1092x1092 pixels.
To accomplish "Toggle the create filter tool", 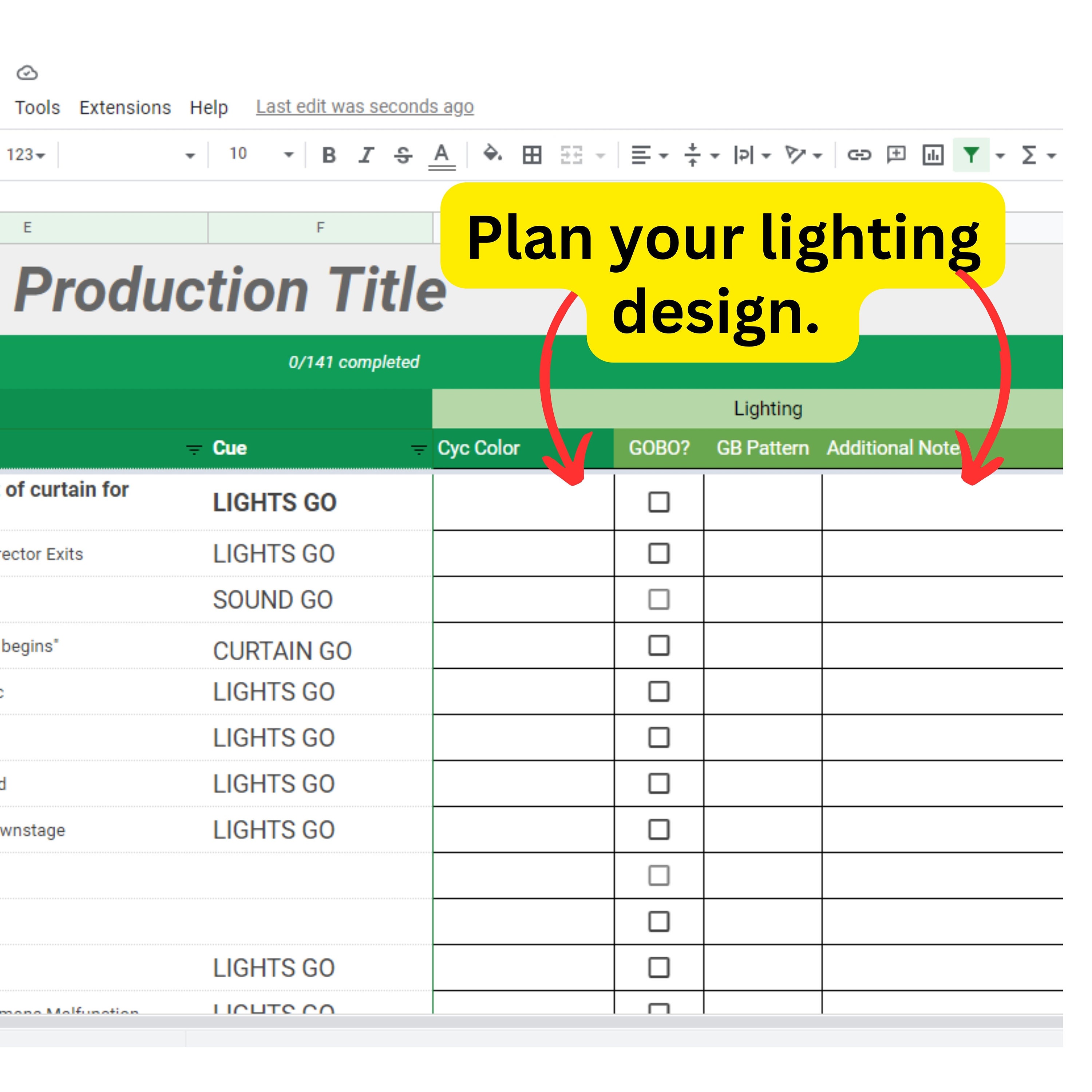I will (972, 154).
